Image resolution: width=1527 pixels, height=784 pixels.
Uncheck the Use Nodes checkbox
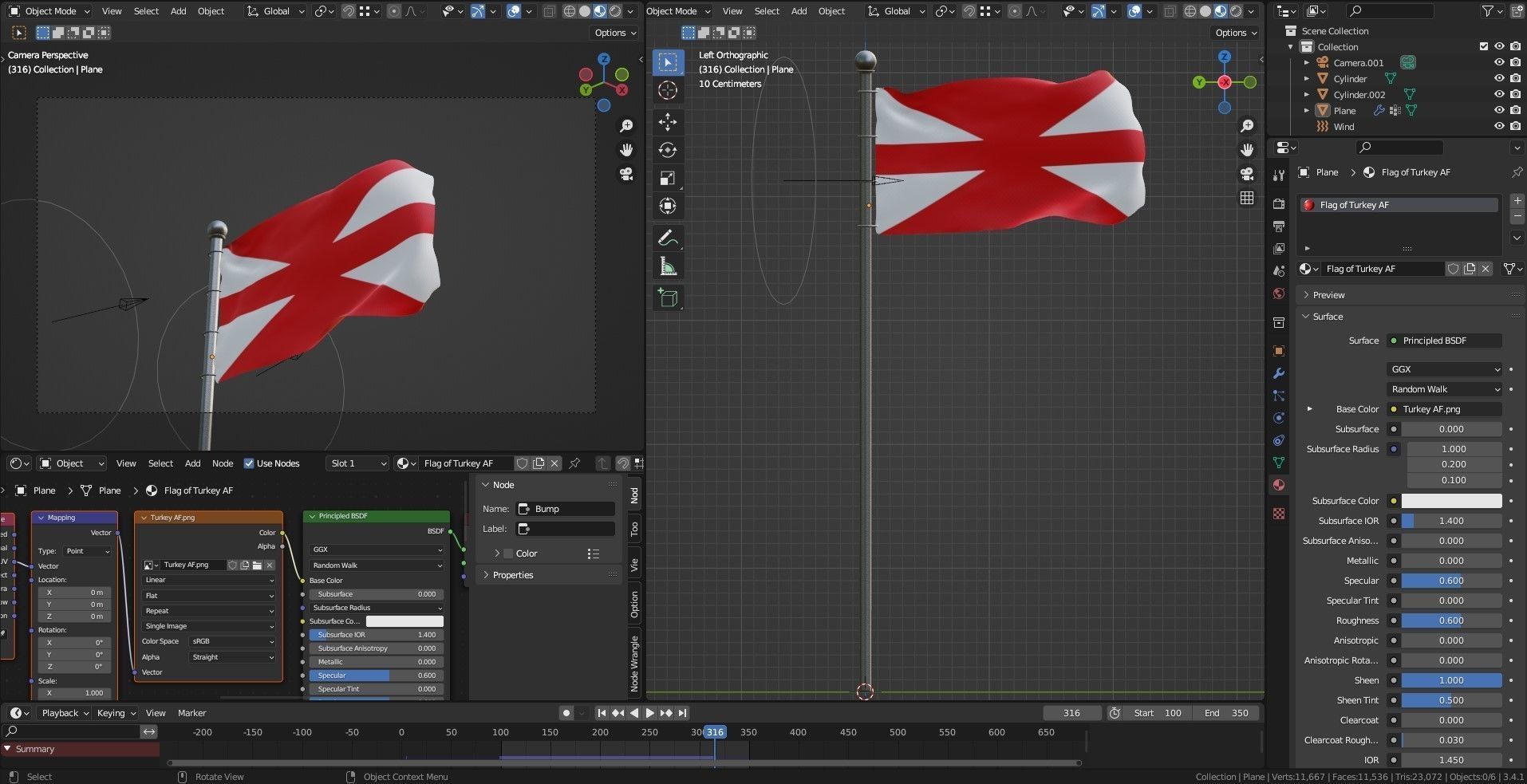point(249,463)
